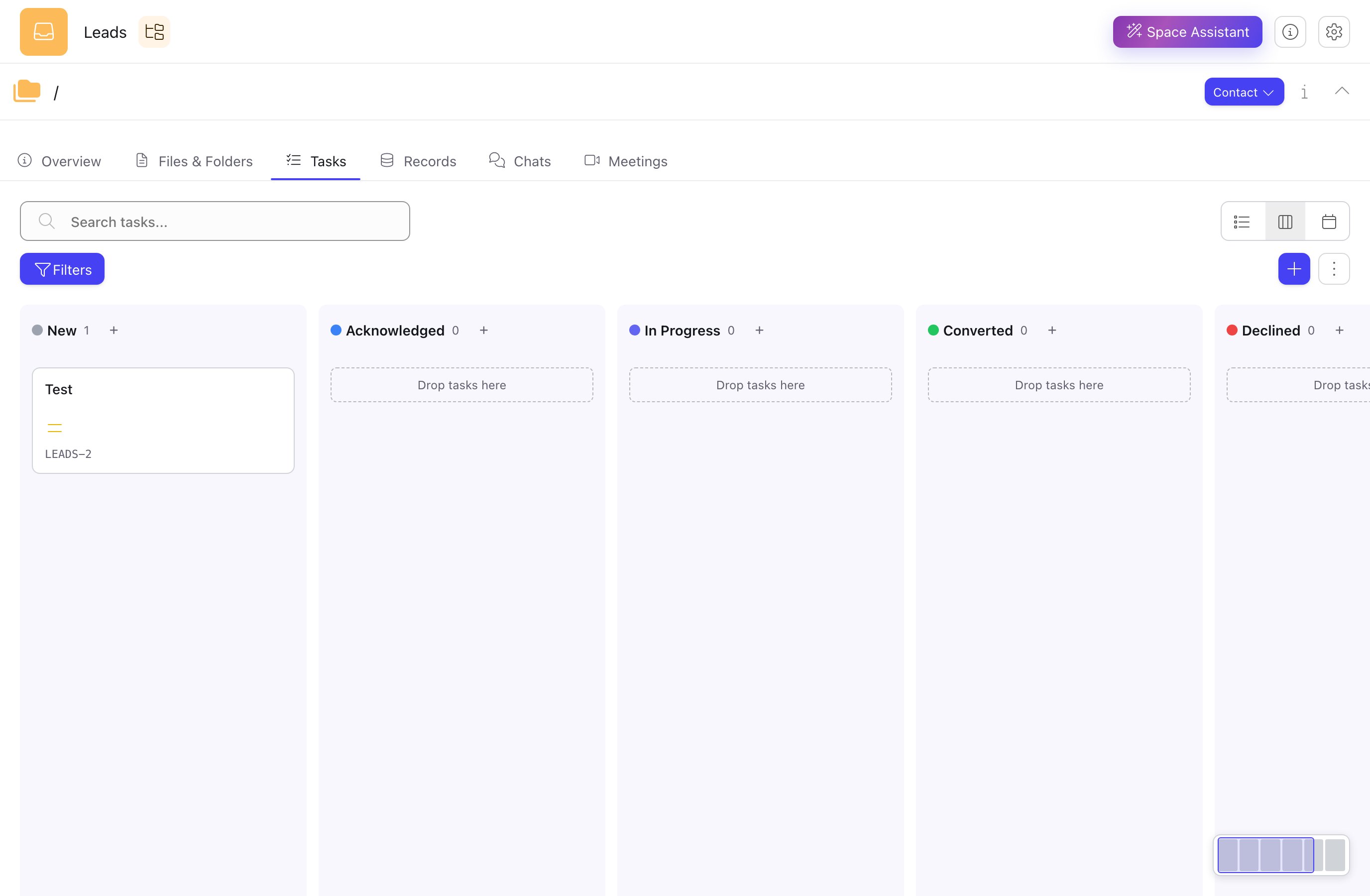The width and height of the screenshot is (1370, 896).
Task: Click the info circle icon in top bar
Action: [x=1290, y=32]
